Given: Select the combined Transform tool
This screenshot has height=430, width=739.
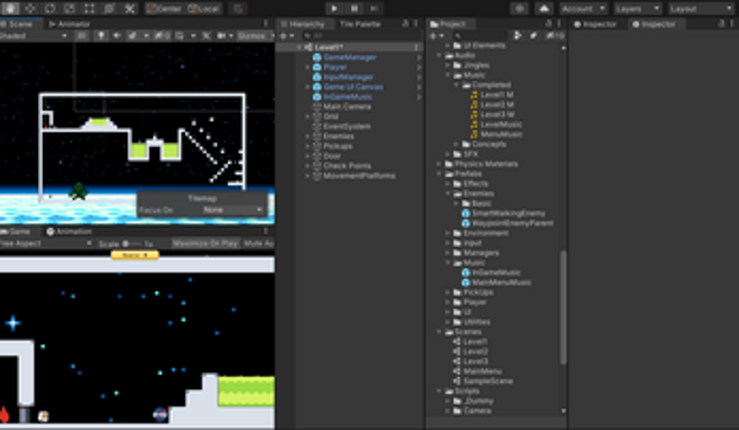Looking at the screenshot, I should click(109, 8).
